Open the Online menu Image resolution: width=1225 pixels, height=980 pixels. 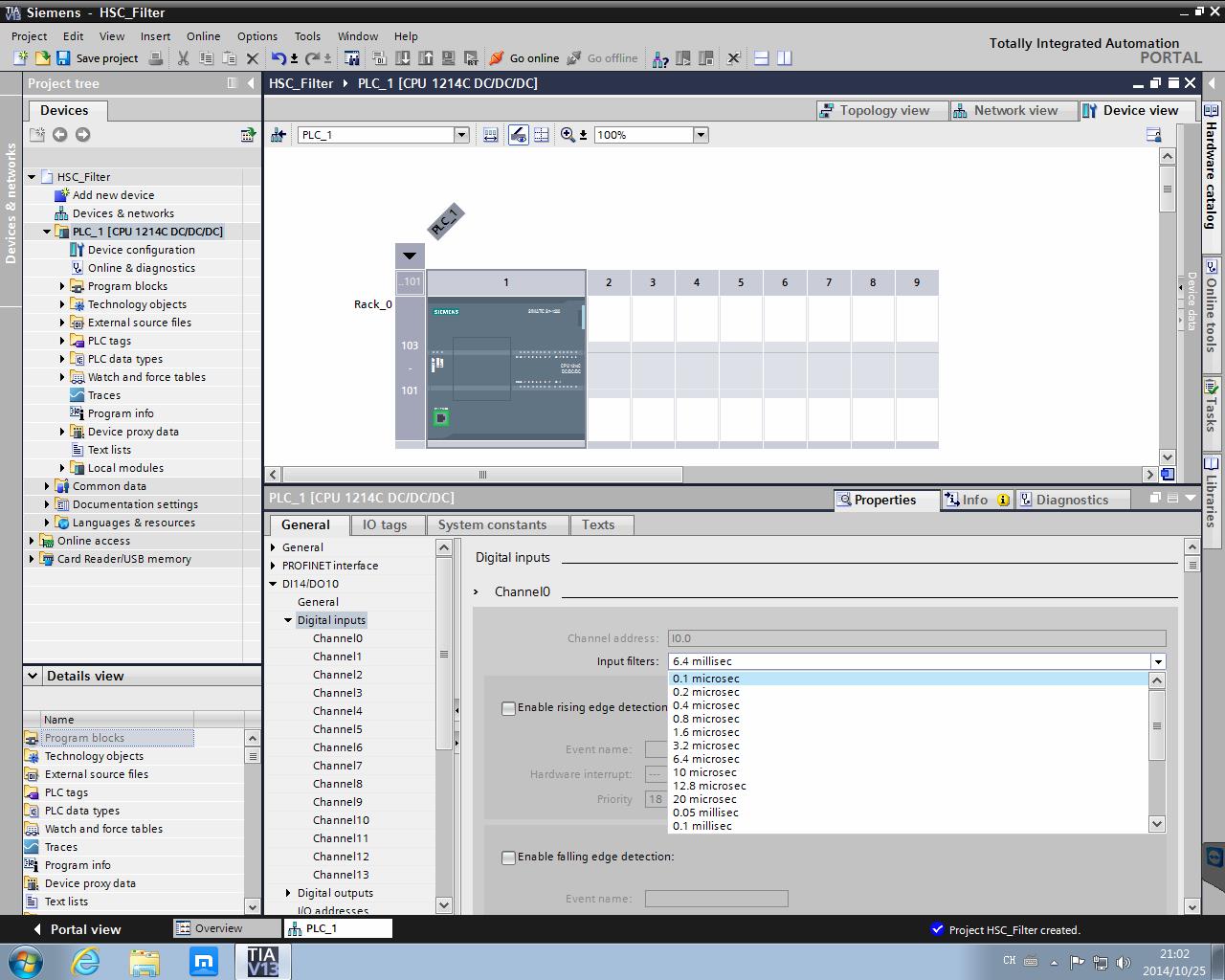point(203,36)
